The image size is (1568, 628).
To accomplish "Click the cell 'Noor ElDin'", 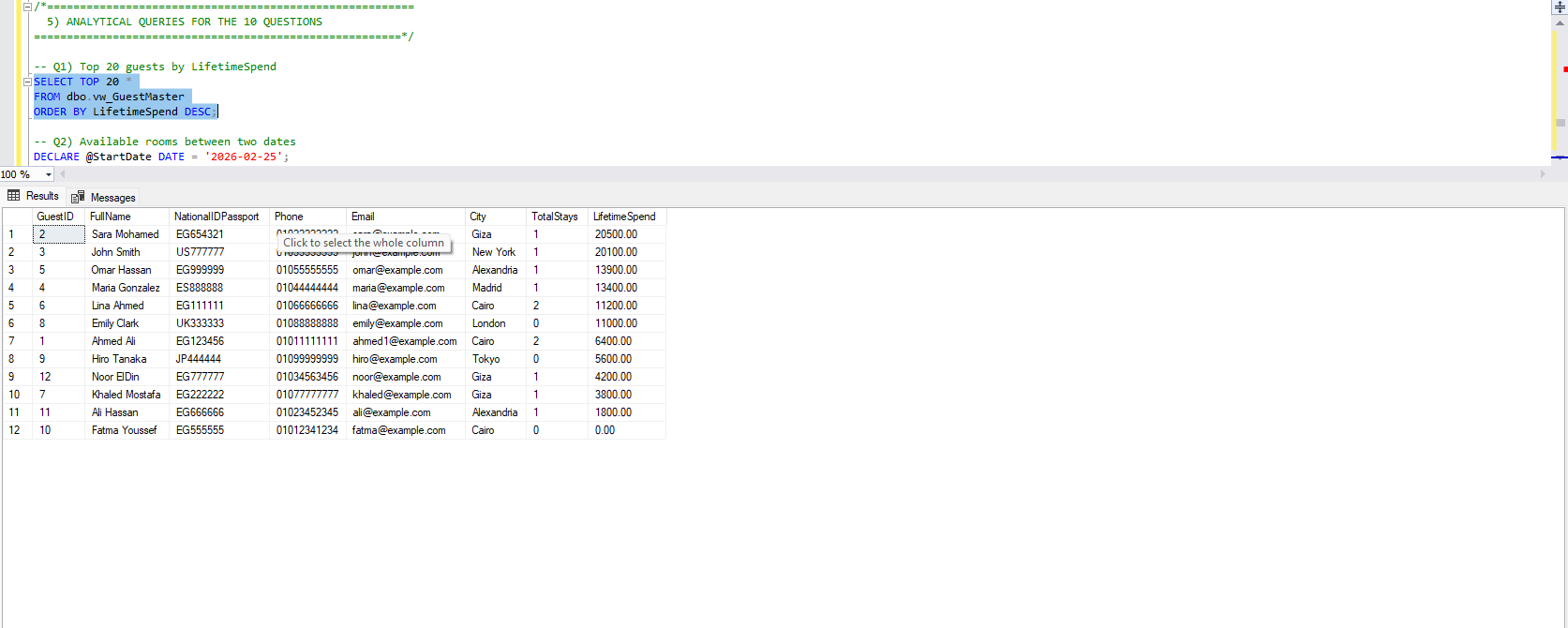I will (x=127, y=377).
